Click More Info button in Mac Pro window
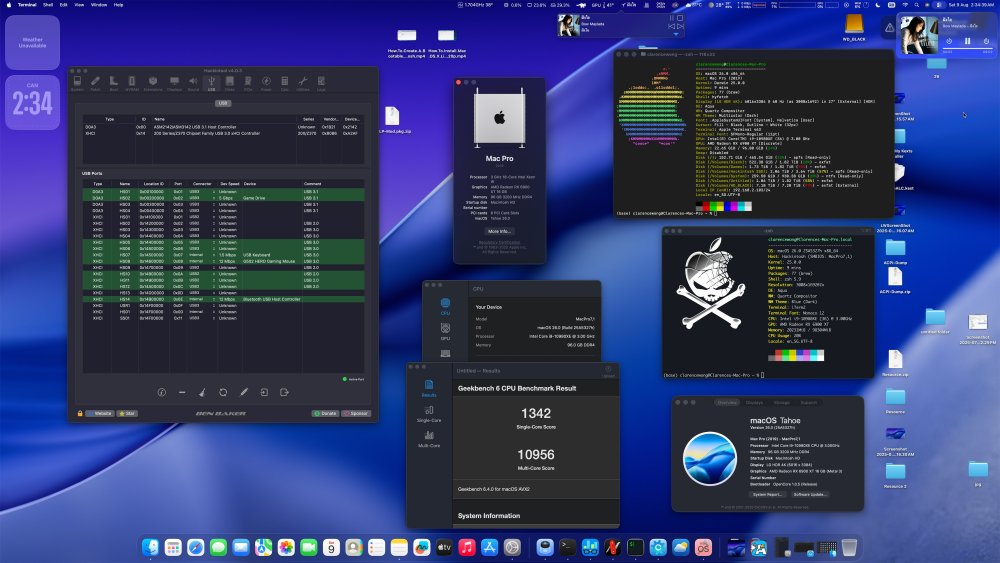 (499, 231)
